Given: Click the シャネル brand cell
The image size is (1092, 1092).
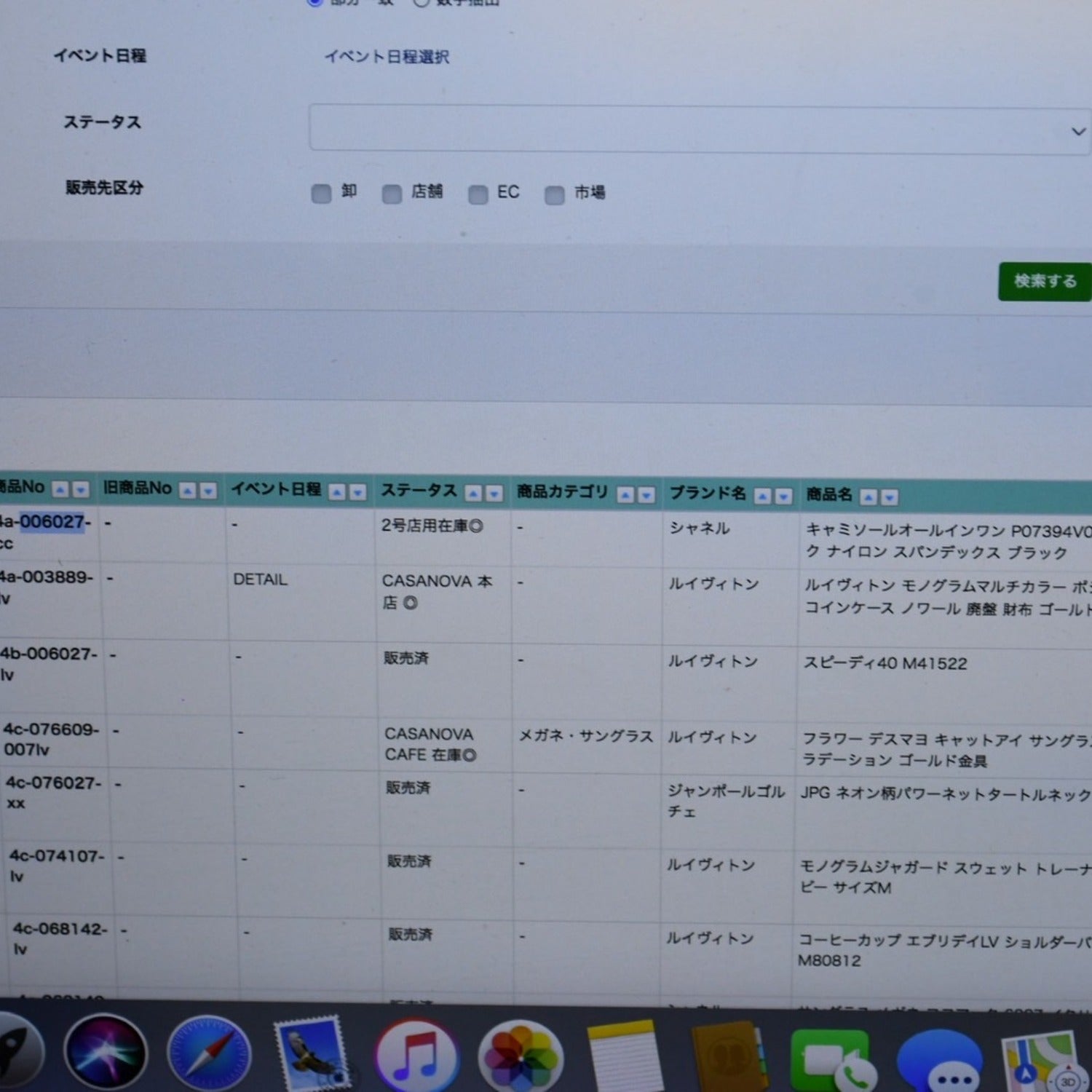Looking at the screenshot, I should (699, 529).
